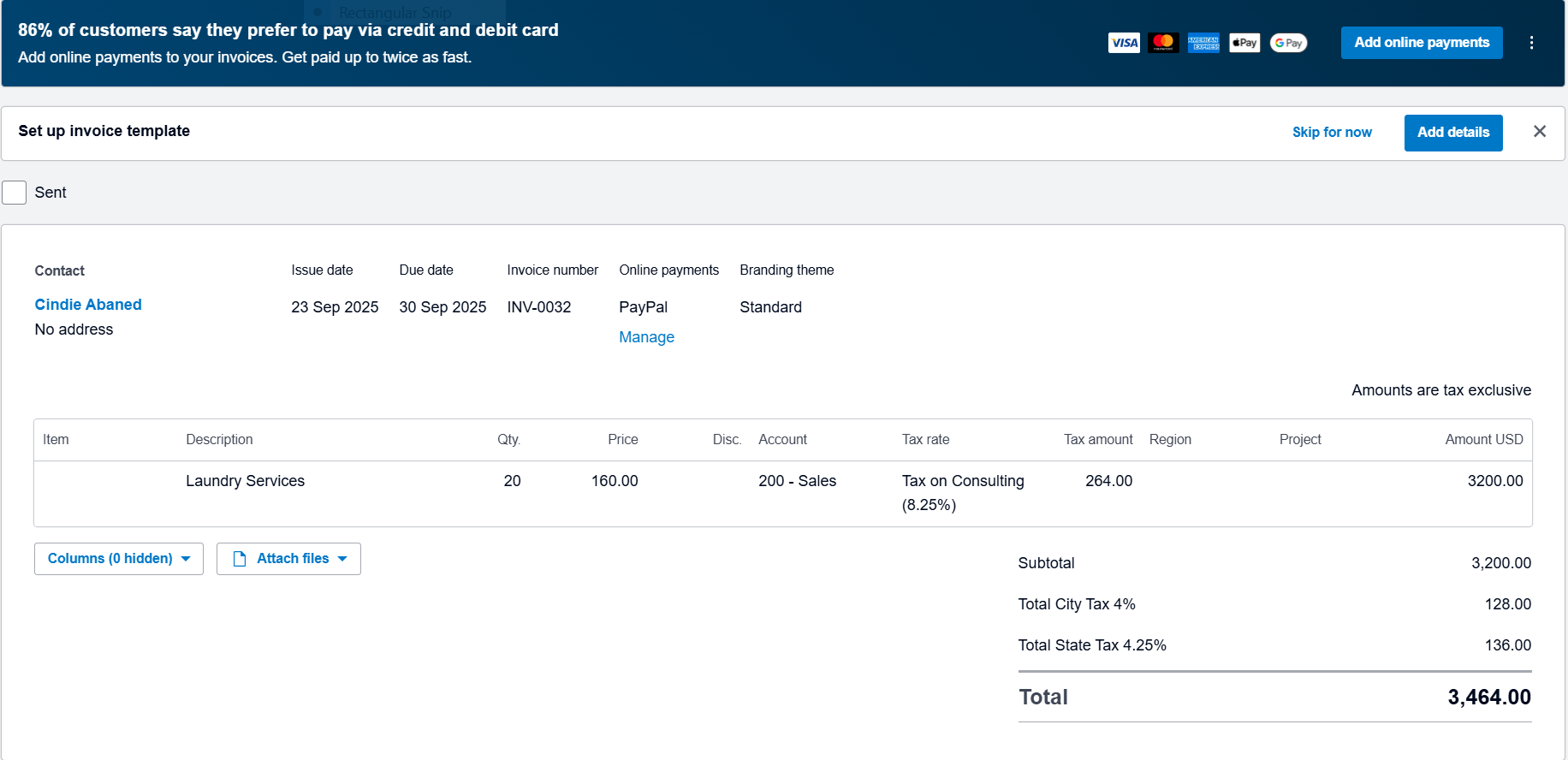Click the Skip for now link
The image size is (1568, 760).
click(1331, 133)
